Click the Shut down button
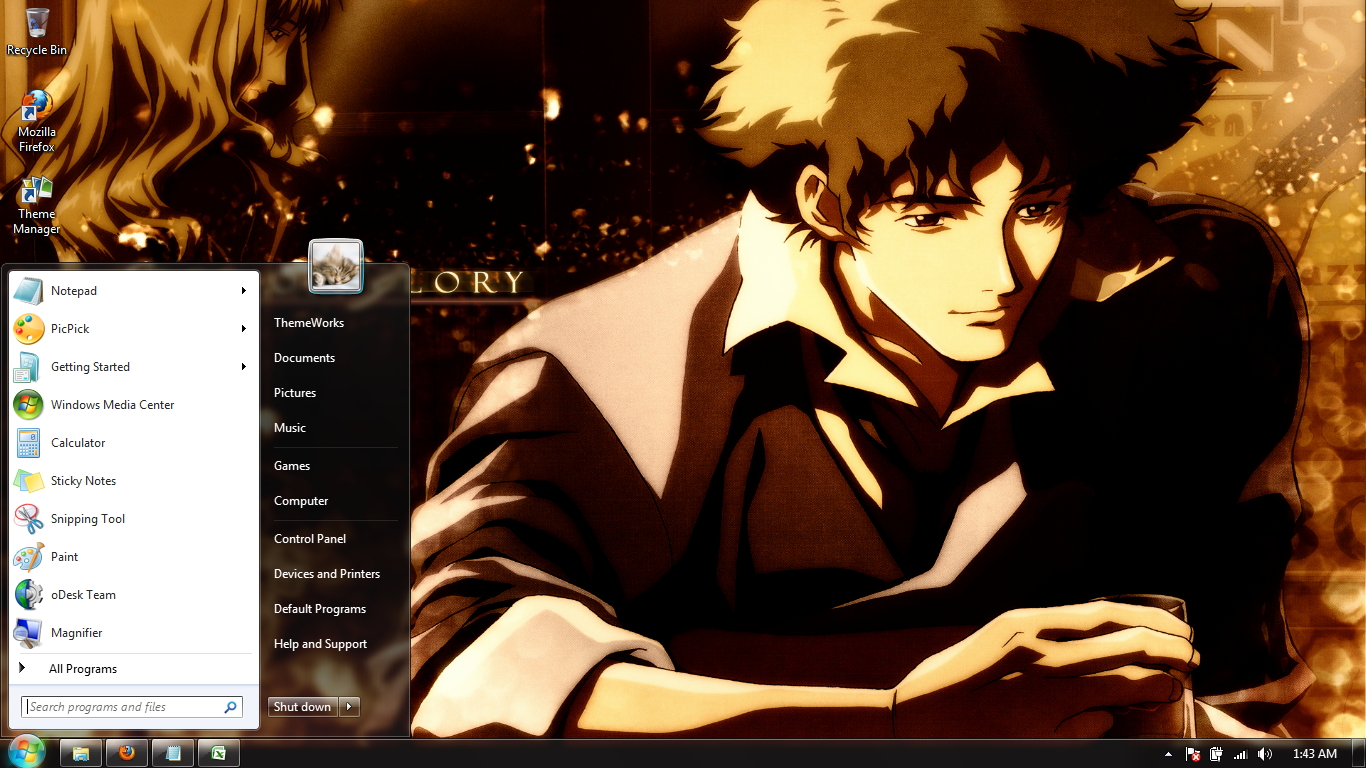Image resolution: width=1366 pixels, height=768 pixels. pyautogui.click(x=303, y=707)
